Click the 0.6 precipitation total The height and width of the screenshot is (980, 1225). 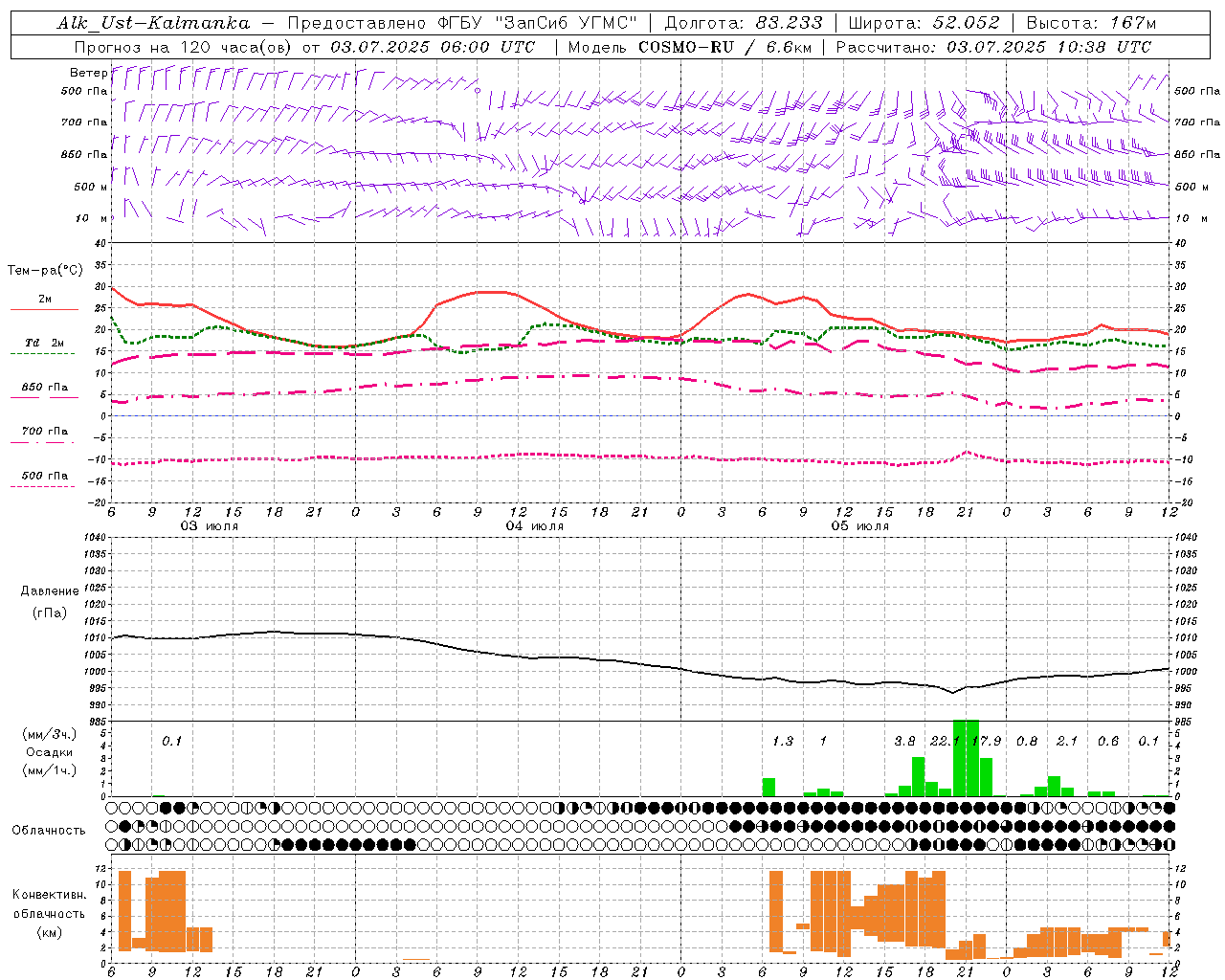pos(1108,742)
